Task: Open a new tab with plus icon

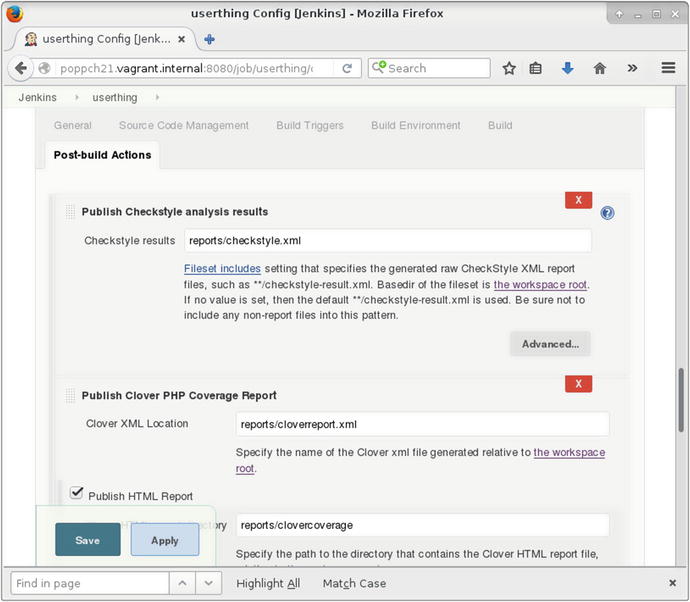Action: coord(209,39)
